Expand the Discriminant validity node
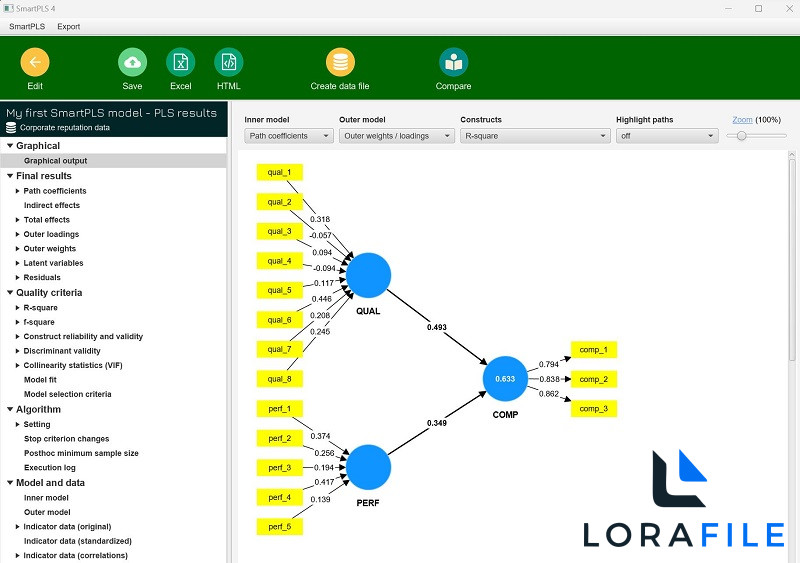800x563 pixels. [x=18, y=351]
